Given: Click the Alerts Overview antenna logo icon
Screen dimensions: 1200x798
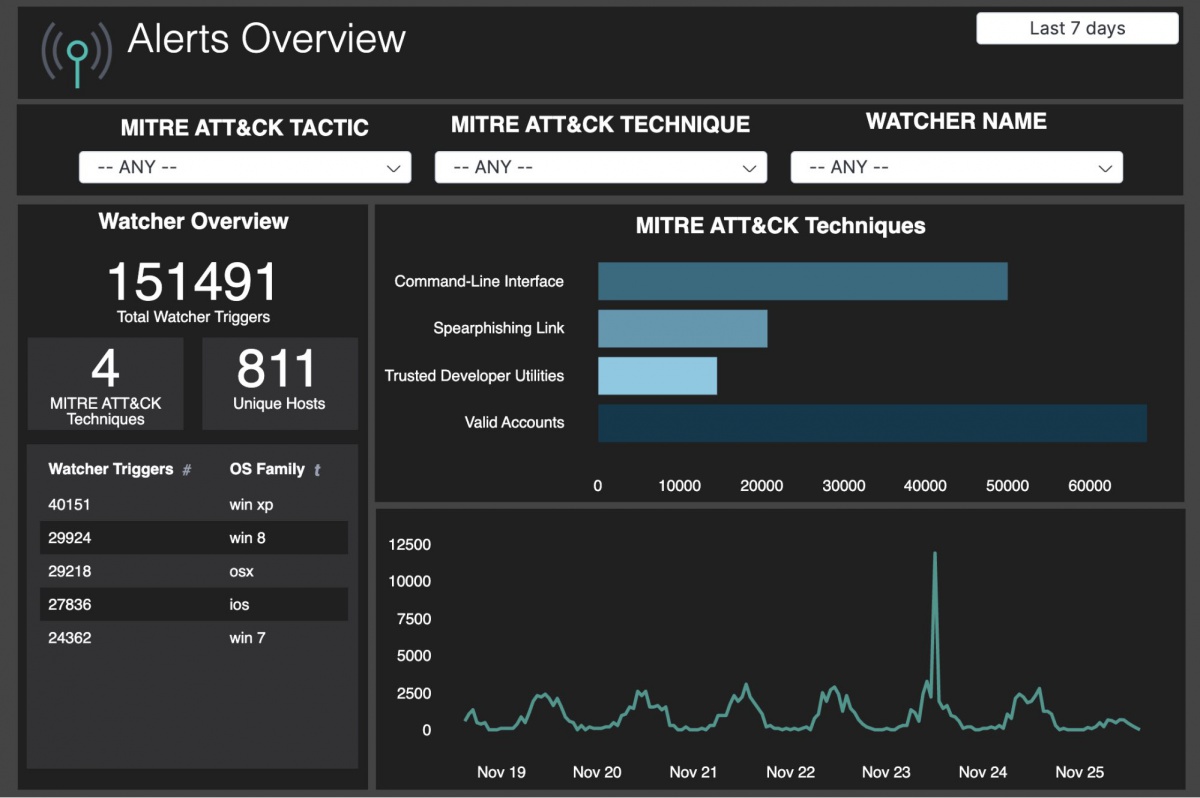Looking at the screenshot, I should tap(77, 54).
